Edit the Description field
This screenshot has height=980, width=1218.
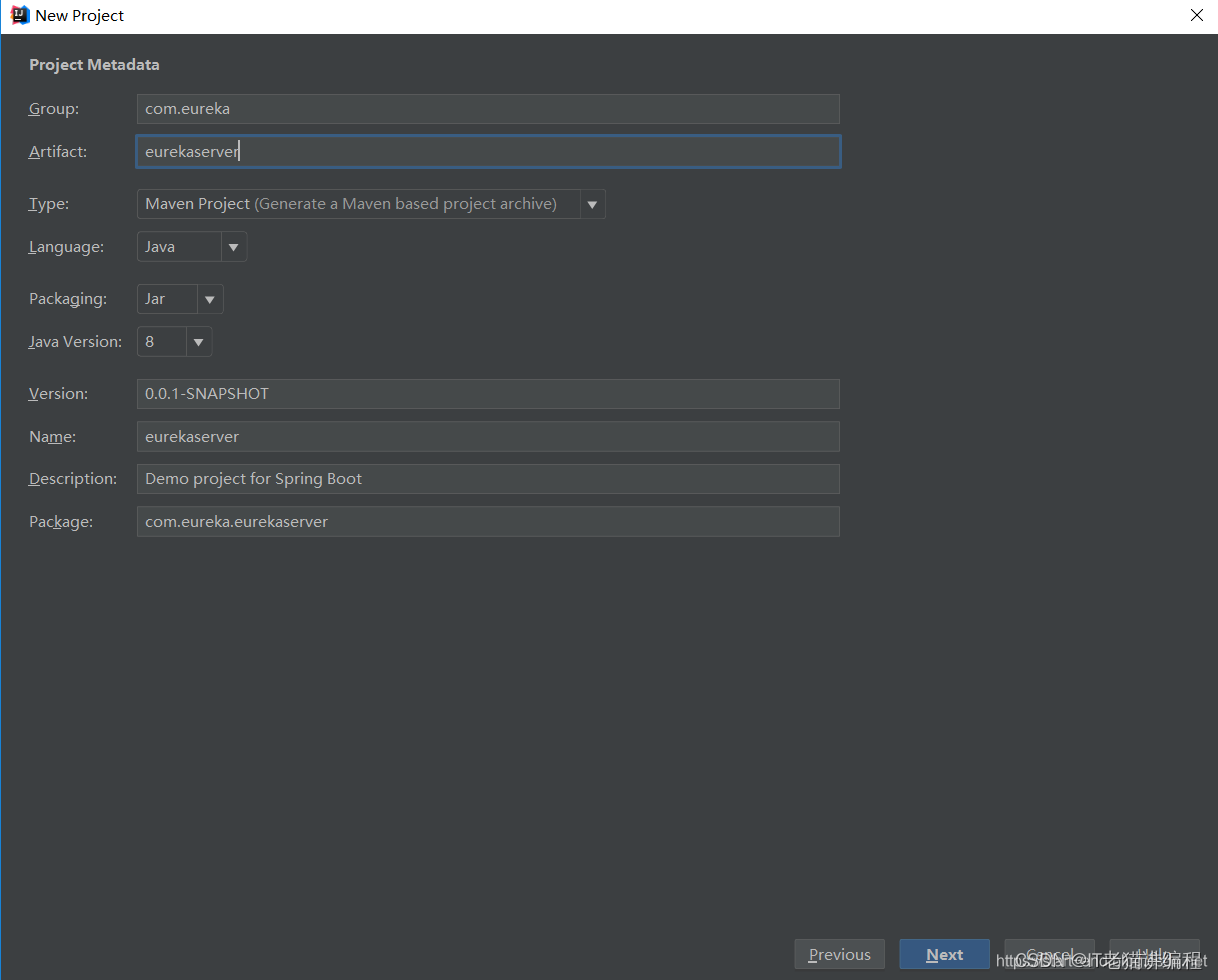(488, 479)
